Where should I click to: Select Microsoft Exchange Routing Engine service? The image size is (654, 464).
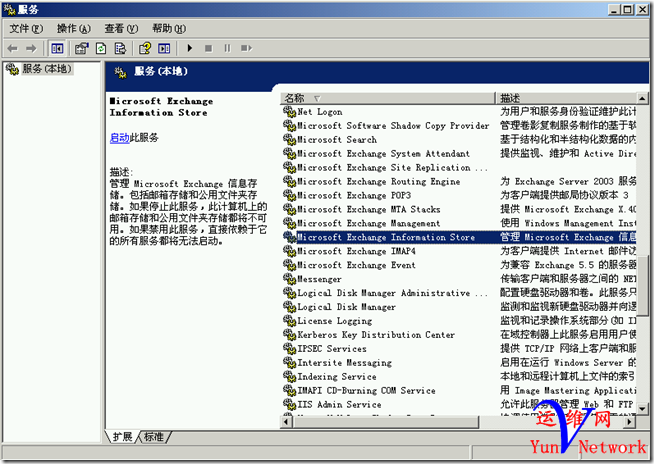(x=459, y=182)
